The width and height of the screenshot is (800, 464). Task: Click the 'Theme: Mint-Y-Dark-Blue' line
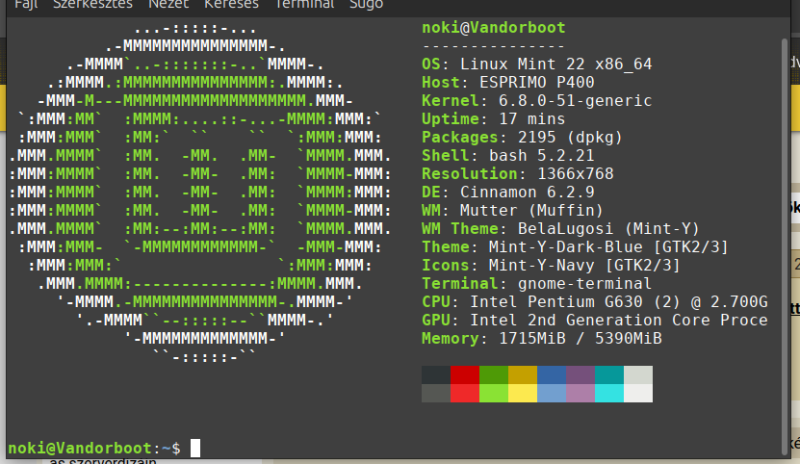coord(575,248)
